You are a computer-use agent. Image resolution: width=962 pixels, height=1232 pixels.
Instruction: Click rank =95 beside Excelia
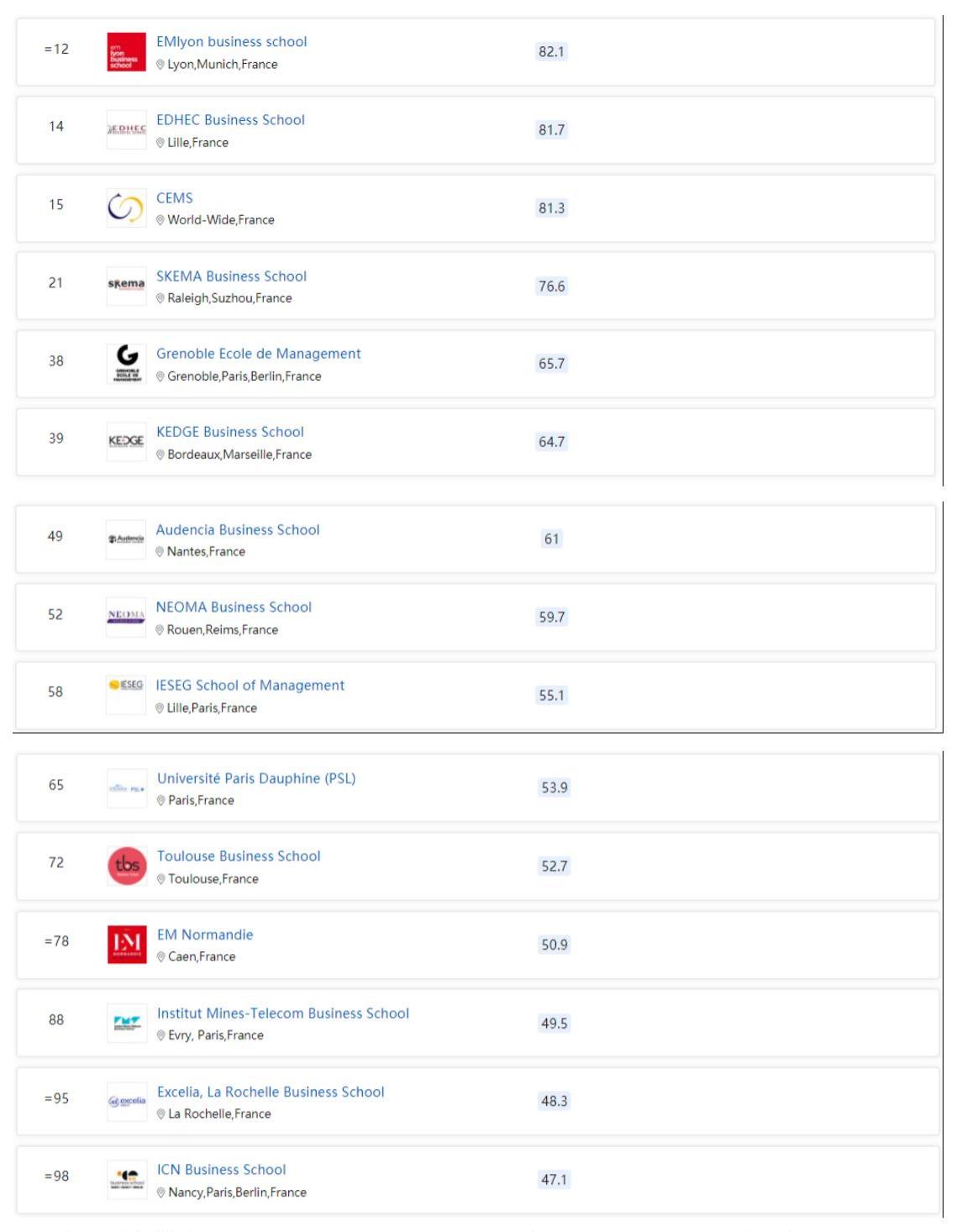pyautogui.click(x=56, y=1098)
